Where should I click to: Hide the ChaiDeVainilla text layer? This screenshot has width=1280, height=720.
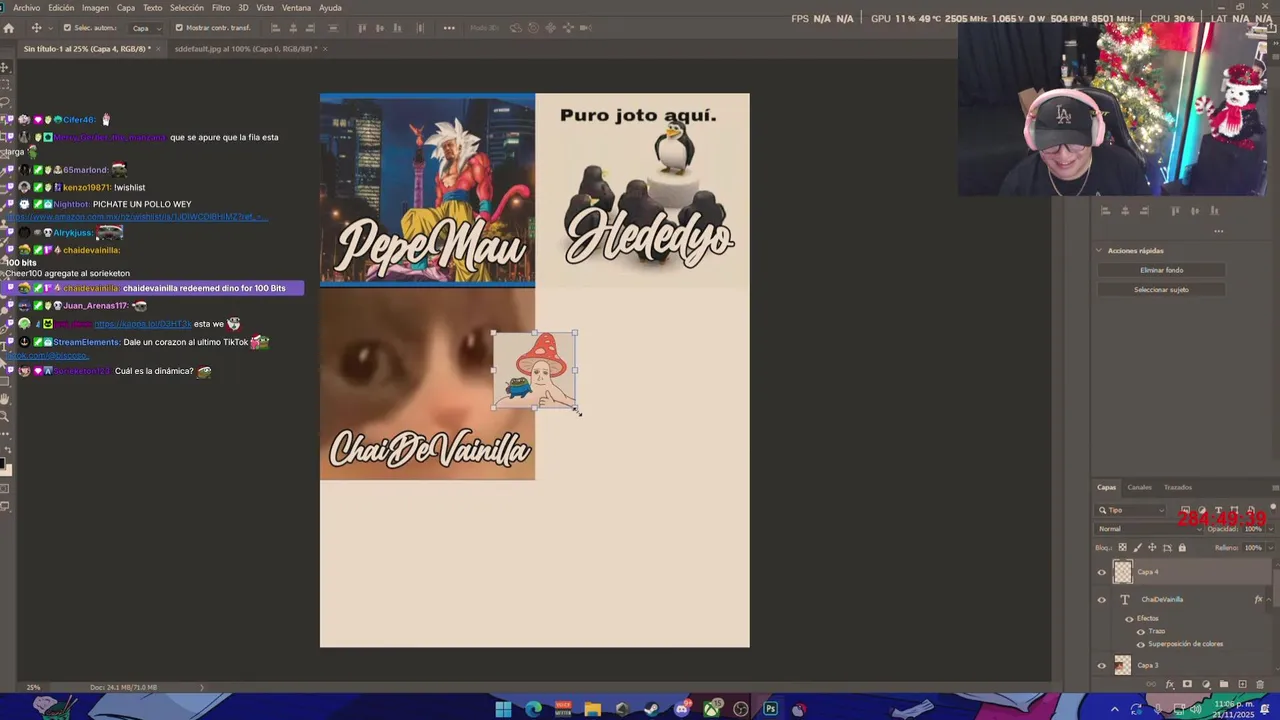click(x=1102, y=600)
